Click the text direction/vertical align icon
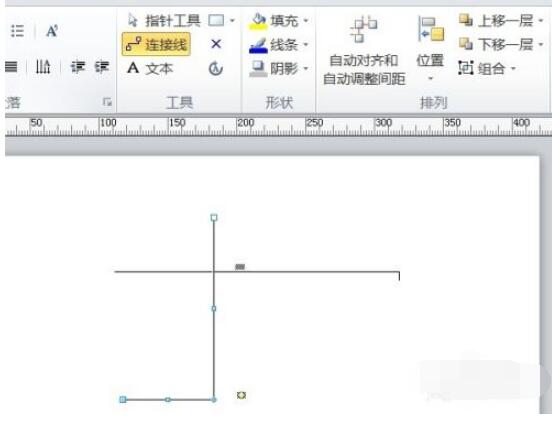The height and width of the screenshot is (423, 552). pyautogui.click(x=43, y=67)
